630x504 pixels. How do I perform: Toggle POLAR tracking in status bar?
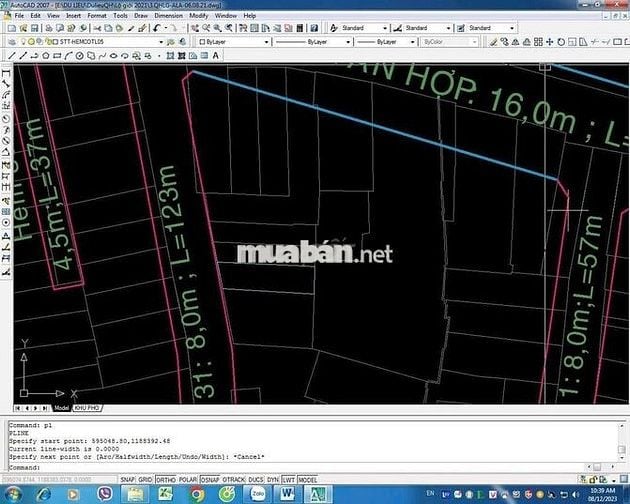tap(189, 480)
